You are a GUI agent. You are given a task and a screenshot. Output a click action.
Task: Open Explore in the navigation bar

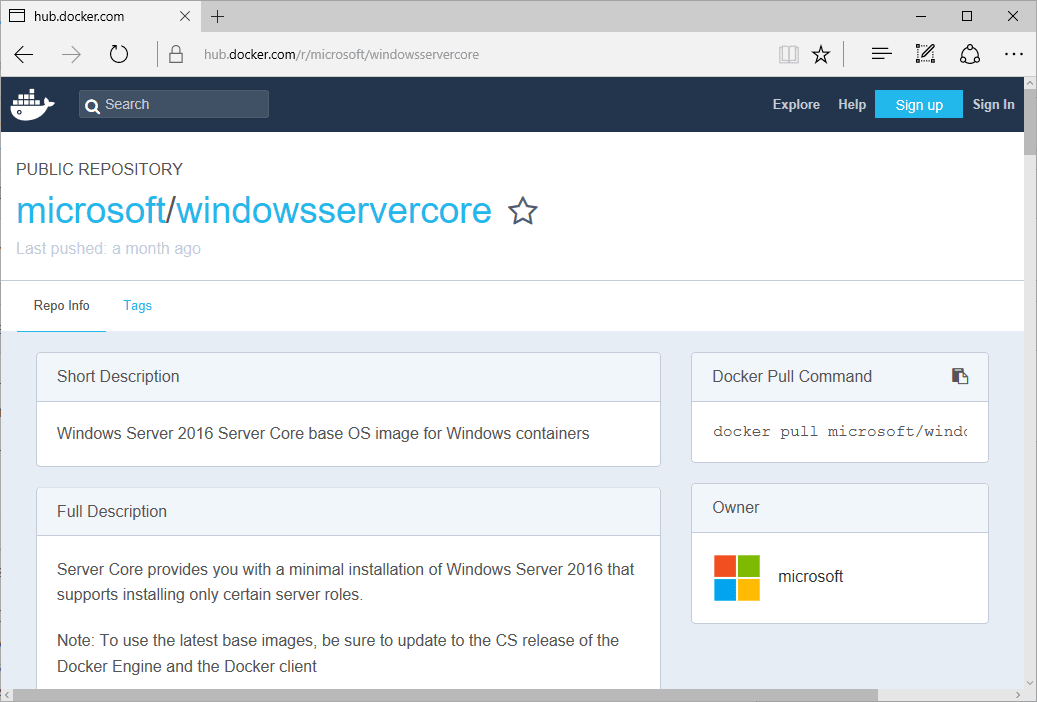[x=796, y=105]
